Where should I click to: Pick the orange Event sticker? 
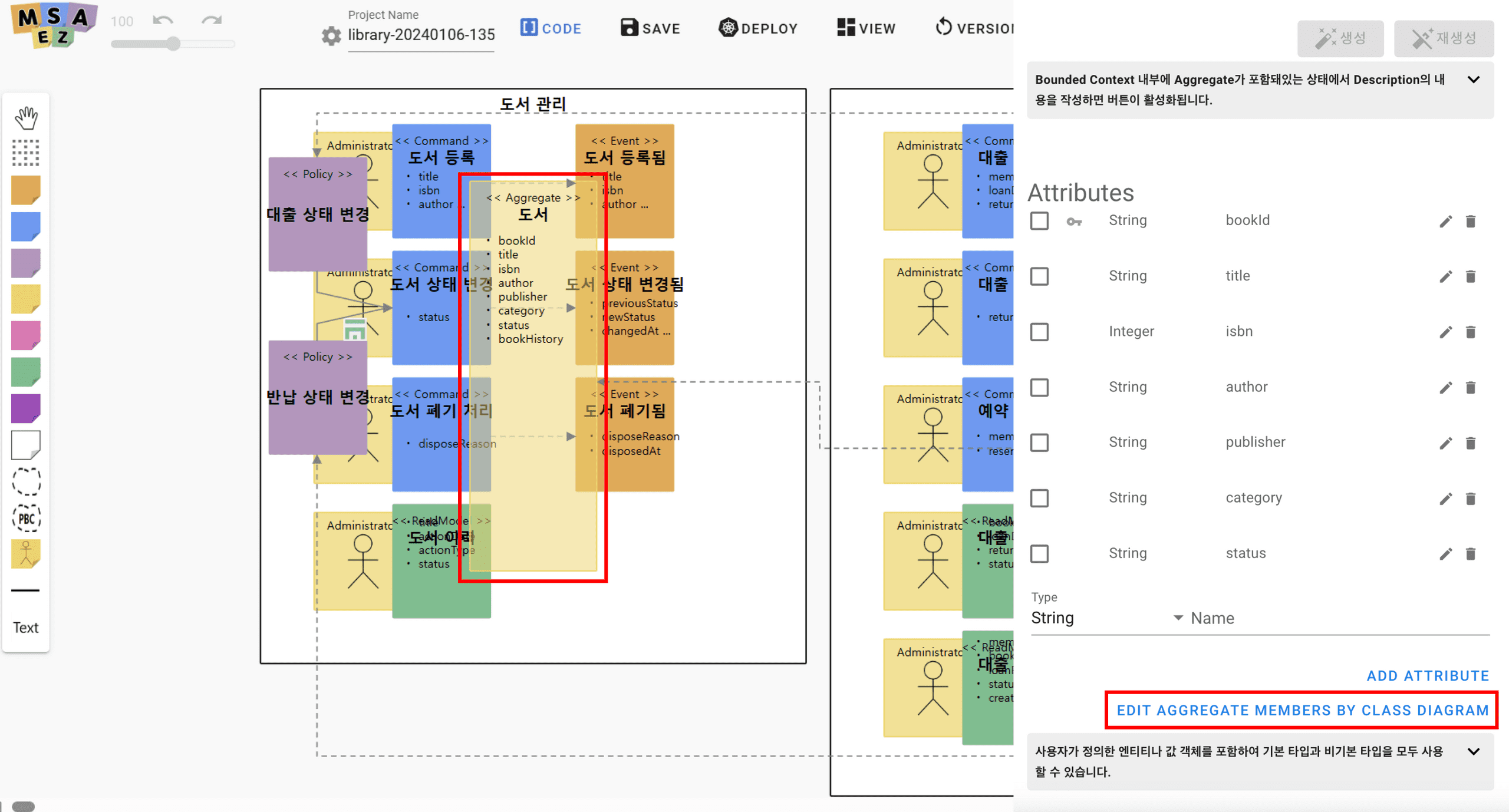pos(26,190)
